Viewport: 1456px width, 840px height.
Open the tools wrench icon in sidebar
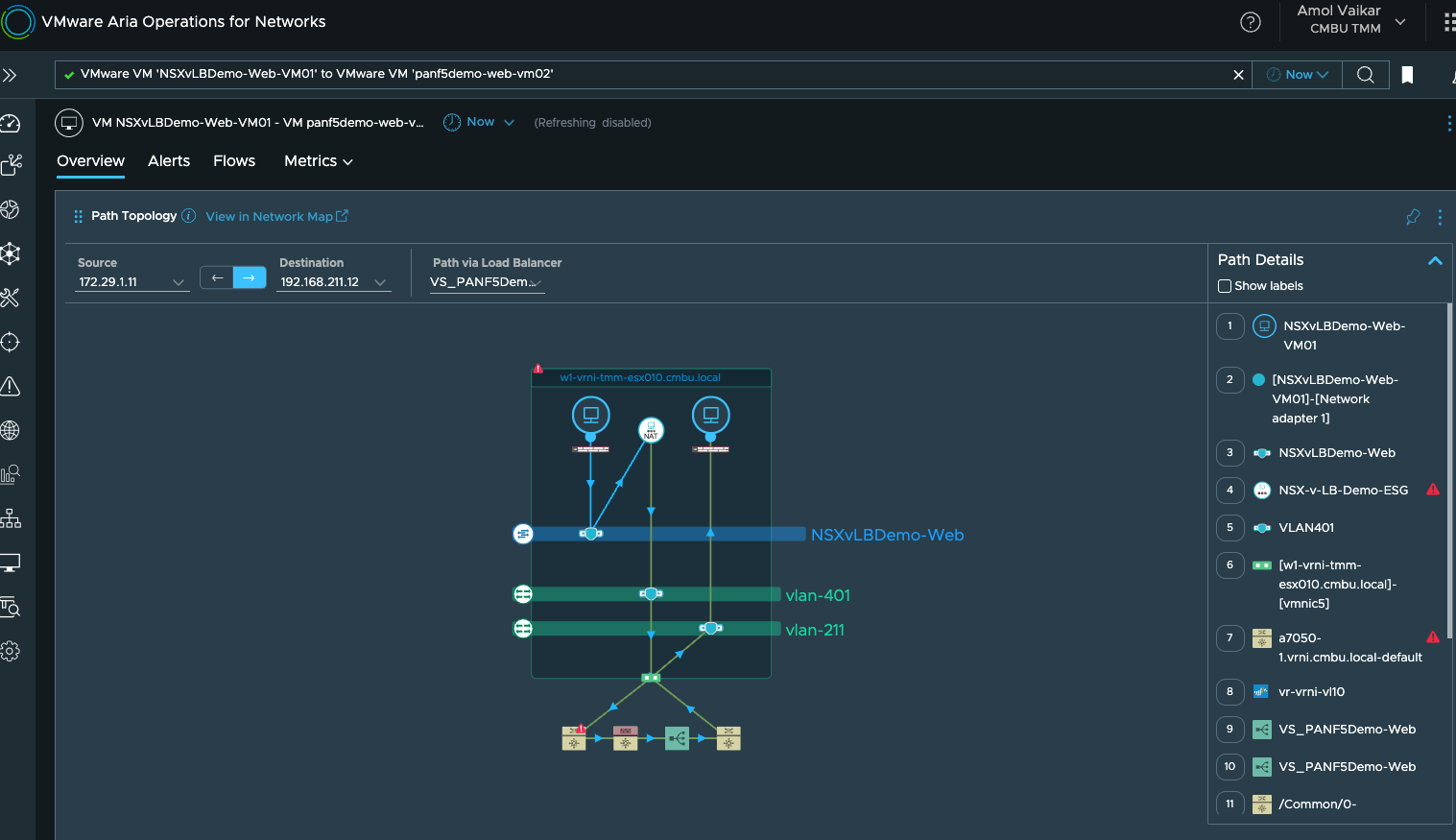[11, 298]
